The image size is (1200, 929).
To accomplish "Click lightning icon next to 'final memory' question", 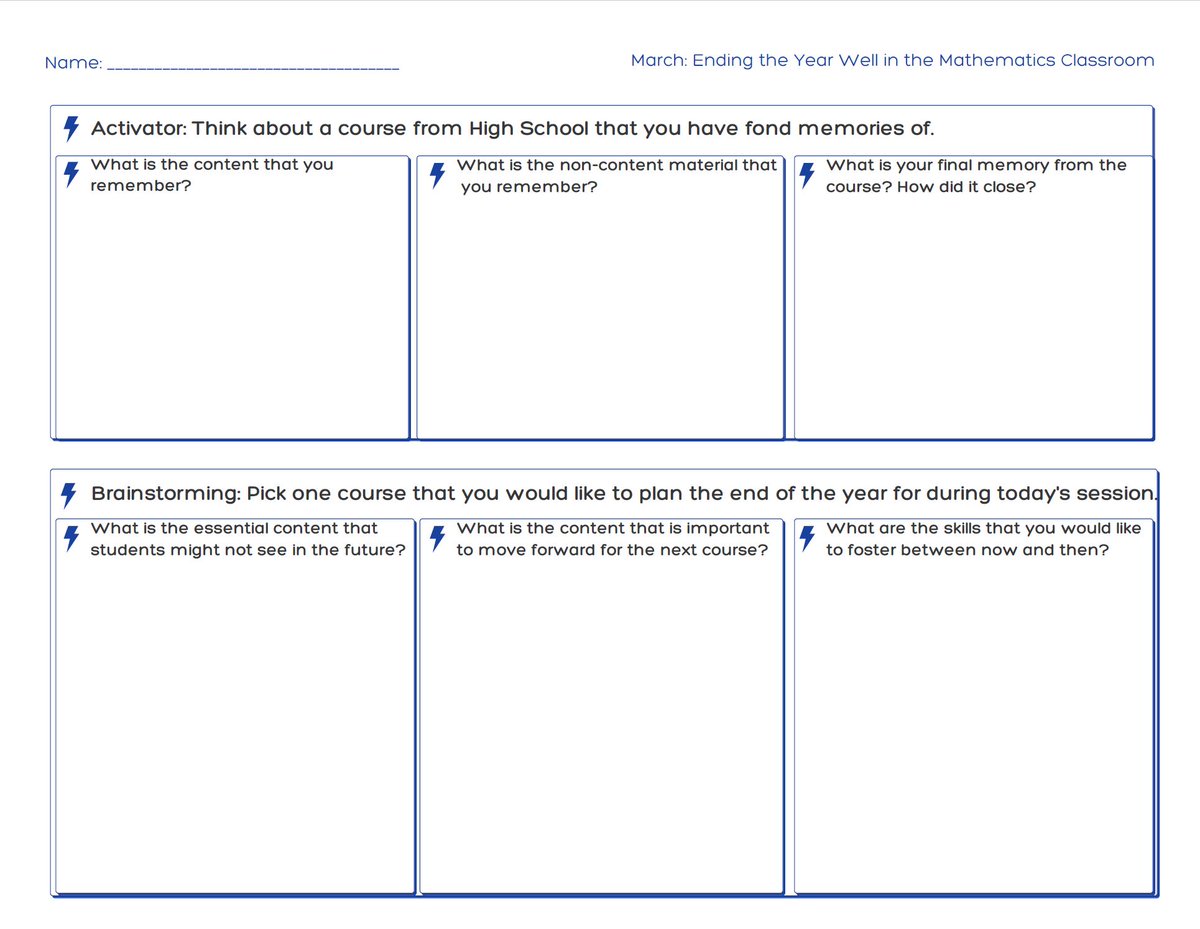I will tap(807, 175).
